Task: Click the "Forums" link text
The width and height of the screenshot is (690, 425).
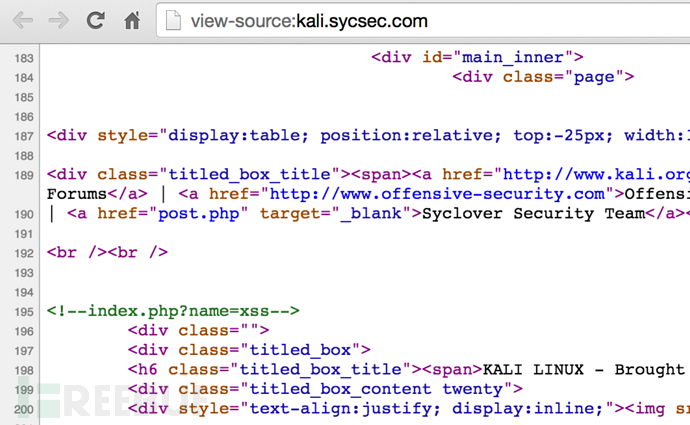Action: click(x=77, y=194)
